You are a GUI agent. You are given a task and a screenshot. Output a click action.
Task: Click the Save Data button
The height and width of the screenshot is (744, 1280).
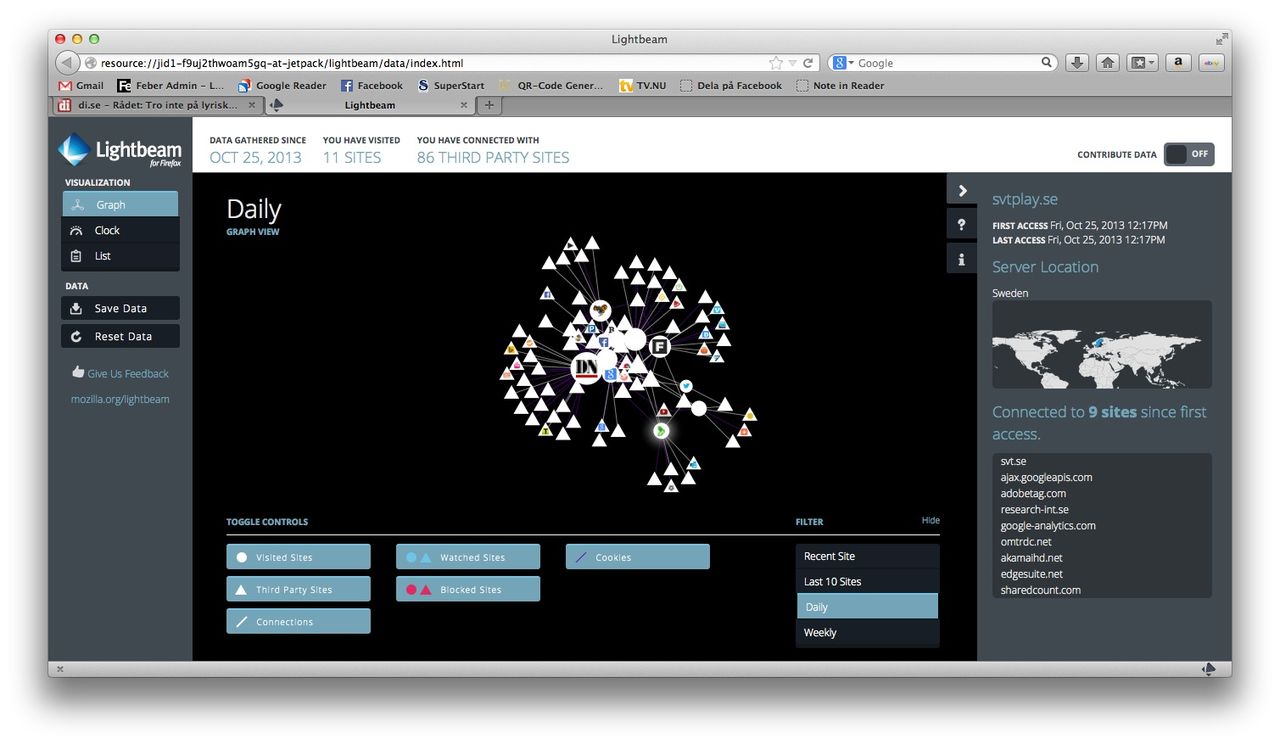pyautogui.click(x=120, y=308)
